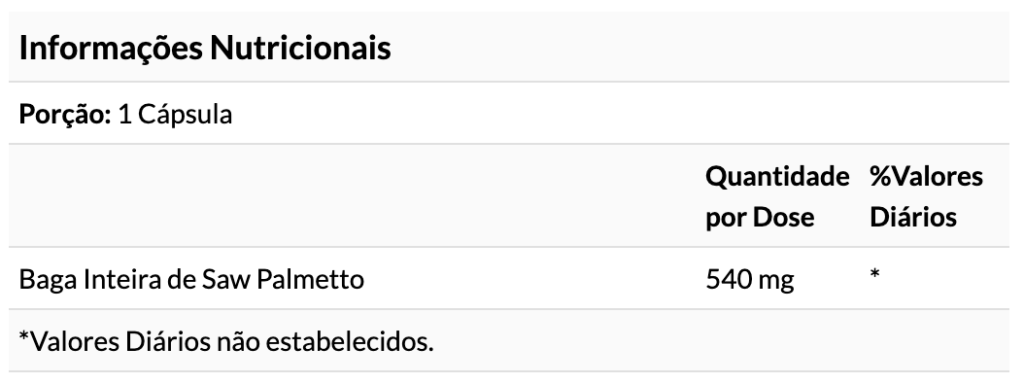Click the "Valores Diários não estabelecidos" footnote
Image resolution: width=1024 pixels, height=383 pixels.
226,341
